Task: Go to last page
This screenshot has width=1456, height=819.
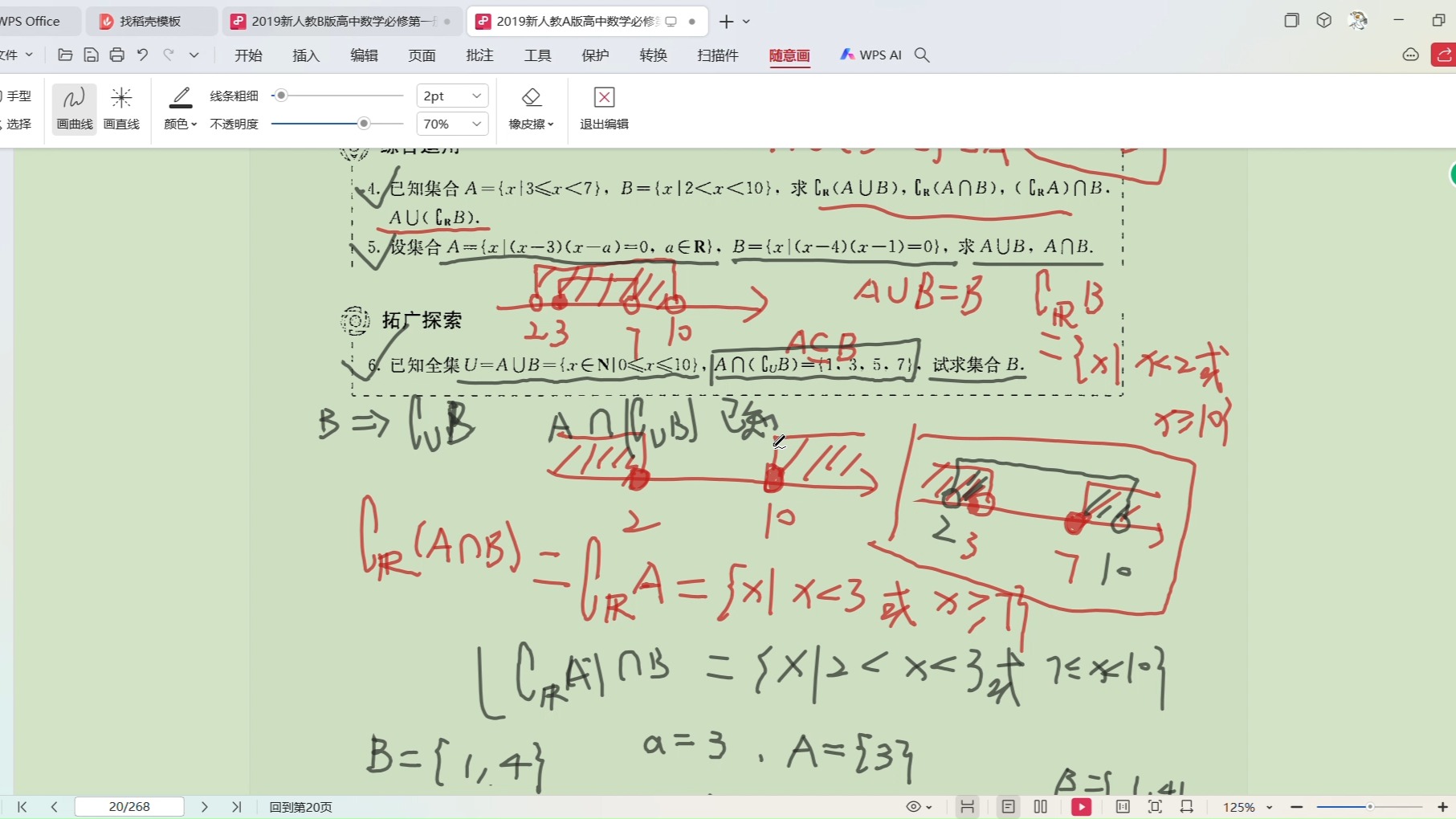Action: (x=236, y=807)
